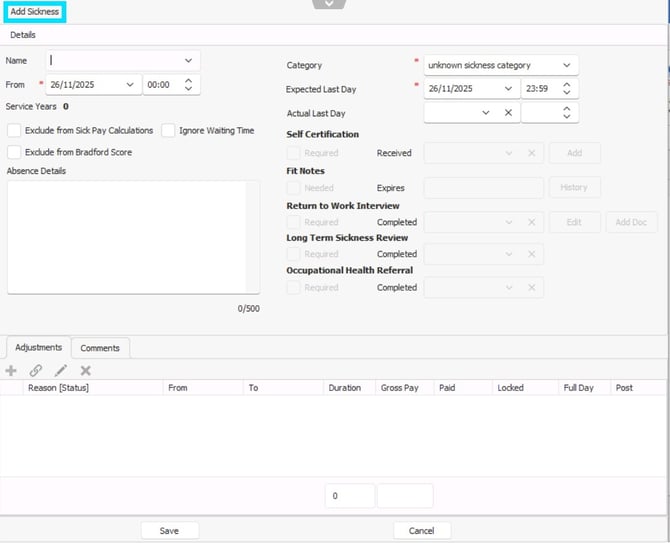Open the Expected Last Day date dropdown
The width and height of the screenshot is (670, 543).
(x=508, y=89)
